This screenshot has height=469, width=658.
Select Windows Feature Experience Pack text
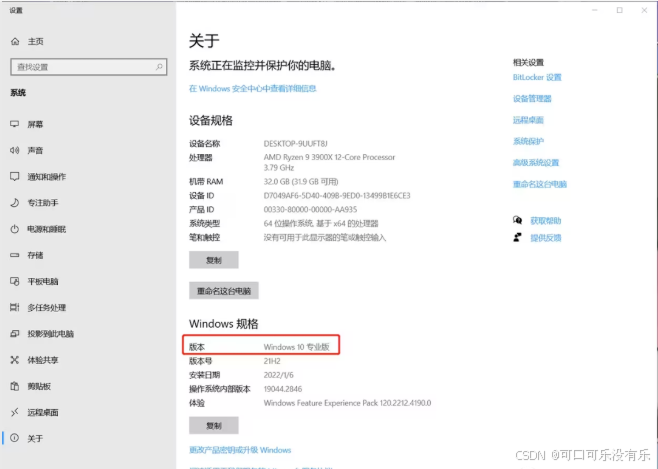pyautogui.click(x=347, y=403)
